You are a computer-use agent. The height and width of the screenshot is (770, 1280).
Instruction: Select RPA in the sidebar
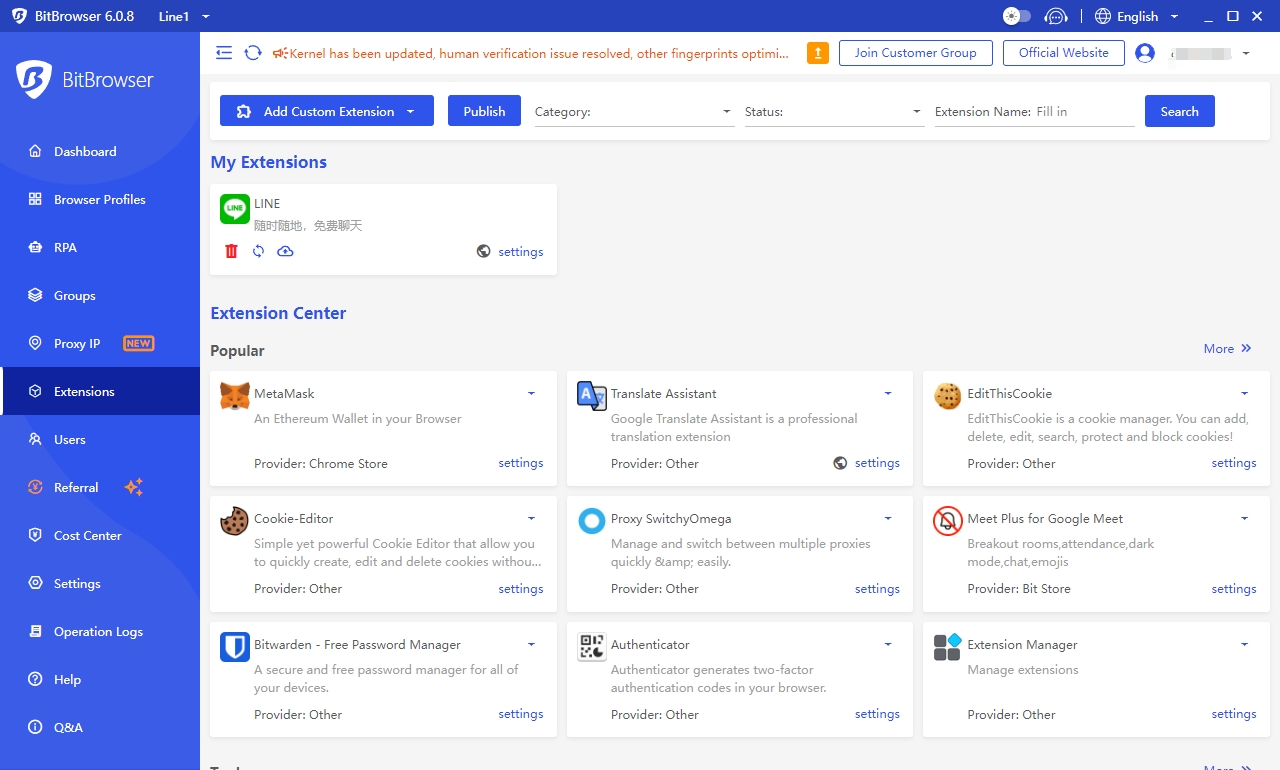click(x=100, y=248)
